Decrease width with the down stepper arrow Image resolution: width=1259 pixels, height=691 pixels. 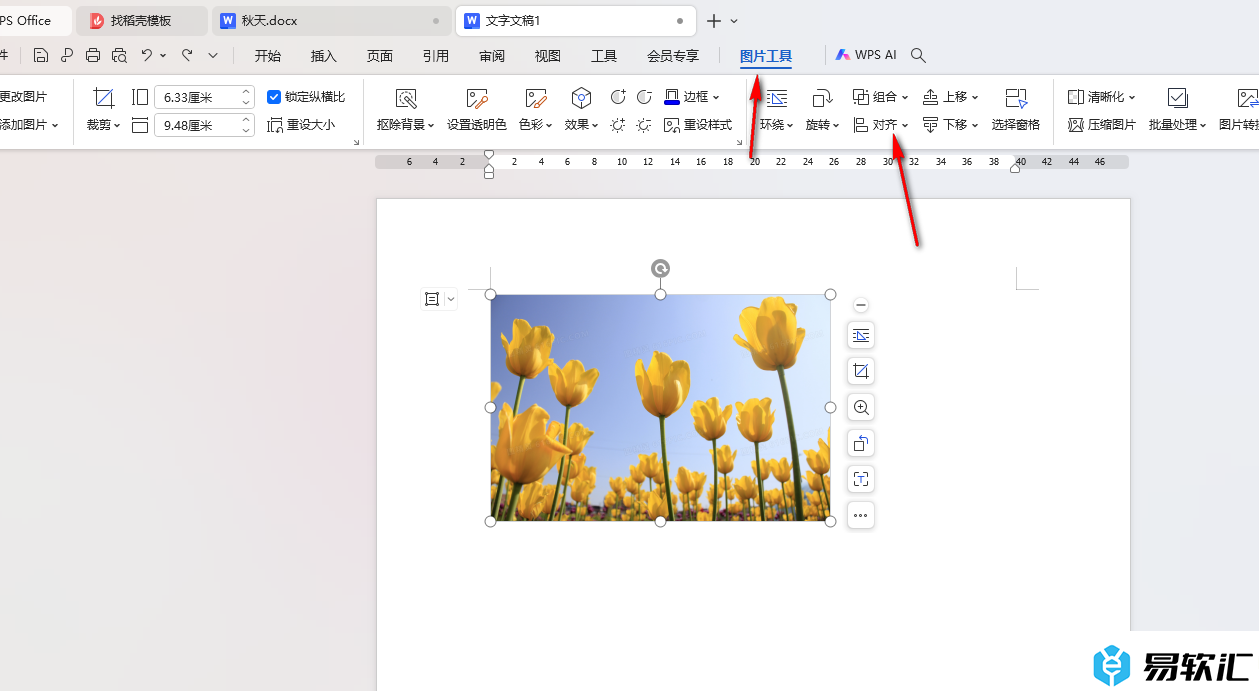[x=246, y=131]
